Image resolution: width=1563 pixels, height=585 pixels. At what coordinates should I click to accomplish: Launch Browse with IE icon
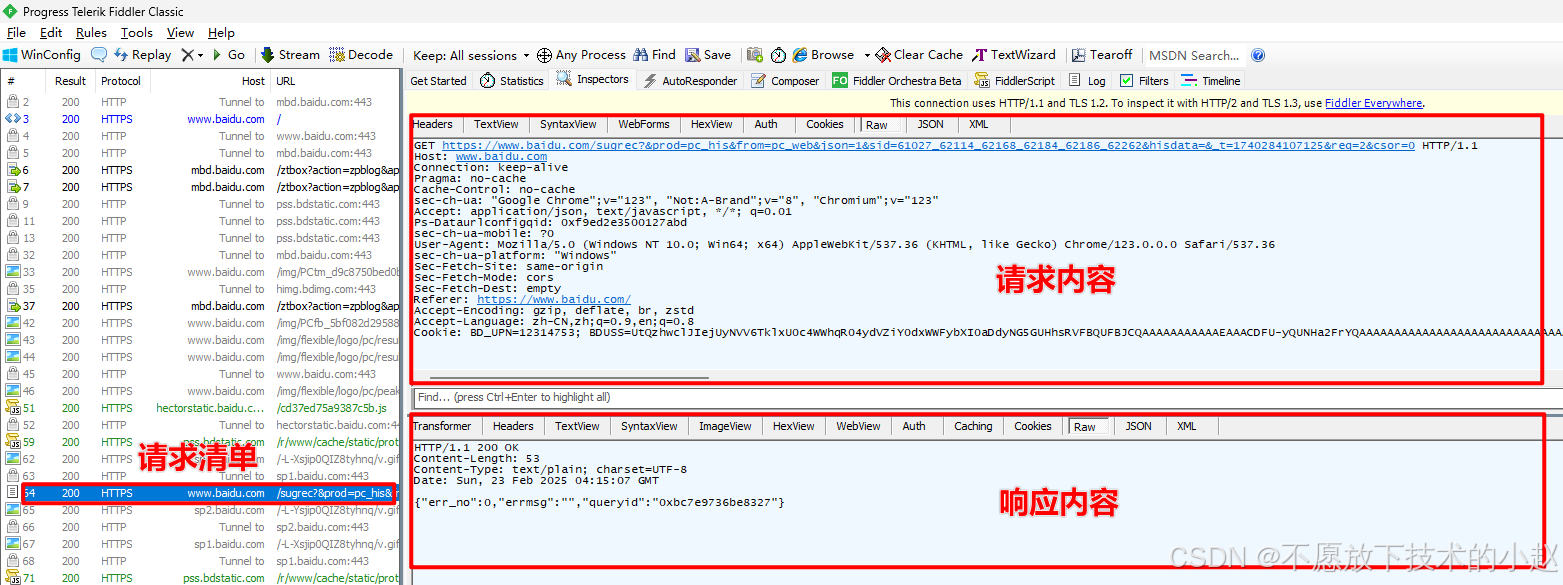click(823, 55)
